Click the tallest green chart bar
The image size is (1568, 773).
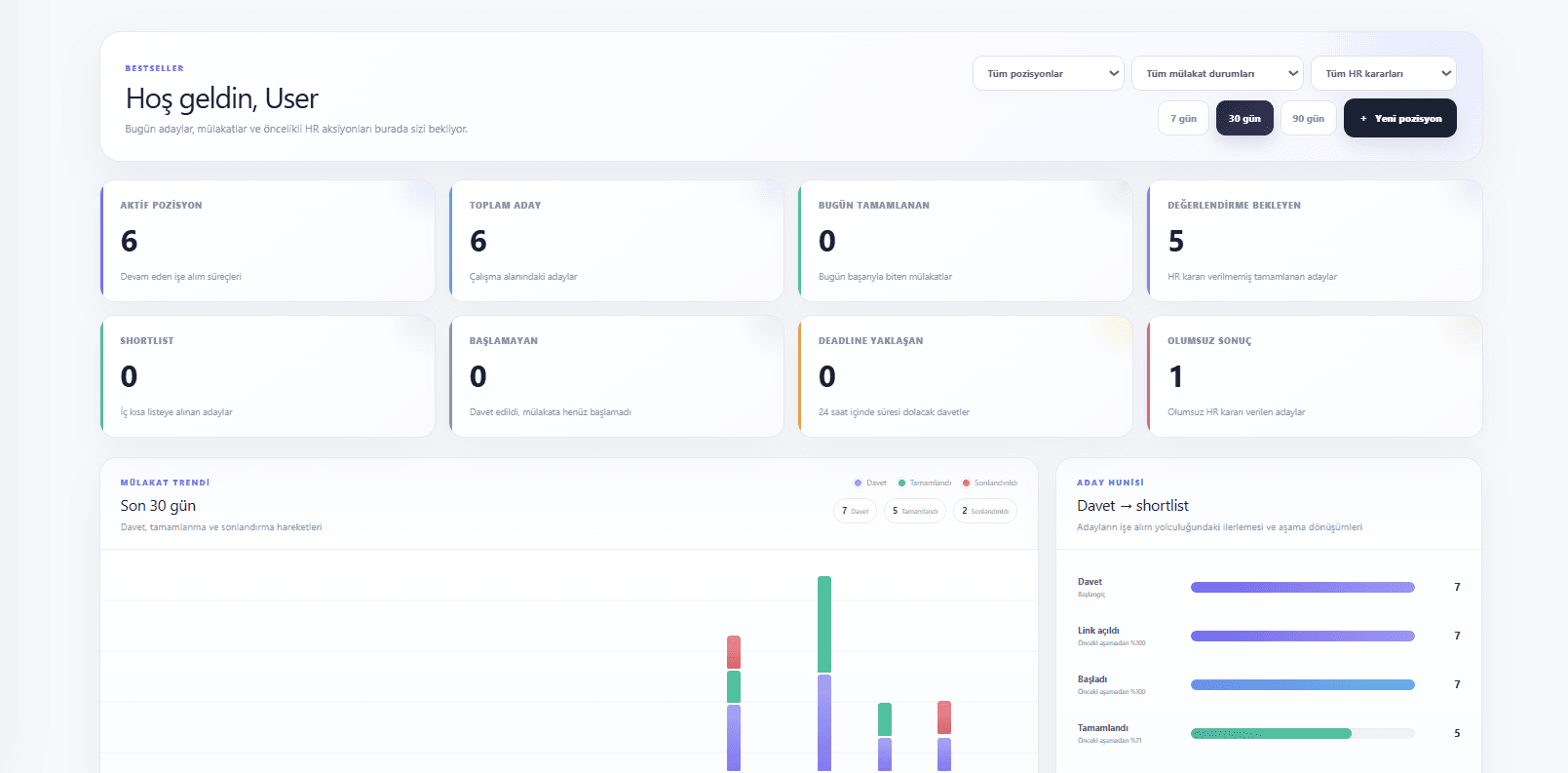[x=824, y=624]
